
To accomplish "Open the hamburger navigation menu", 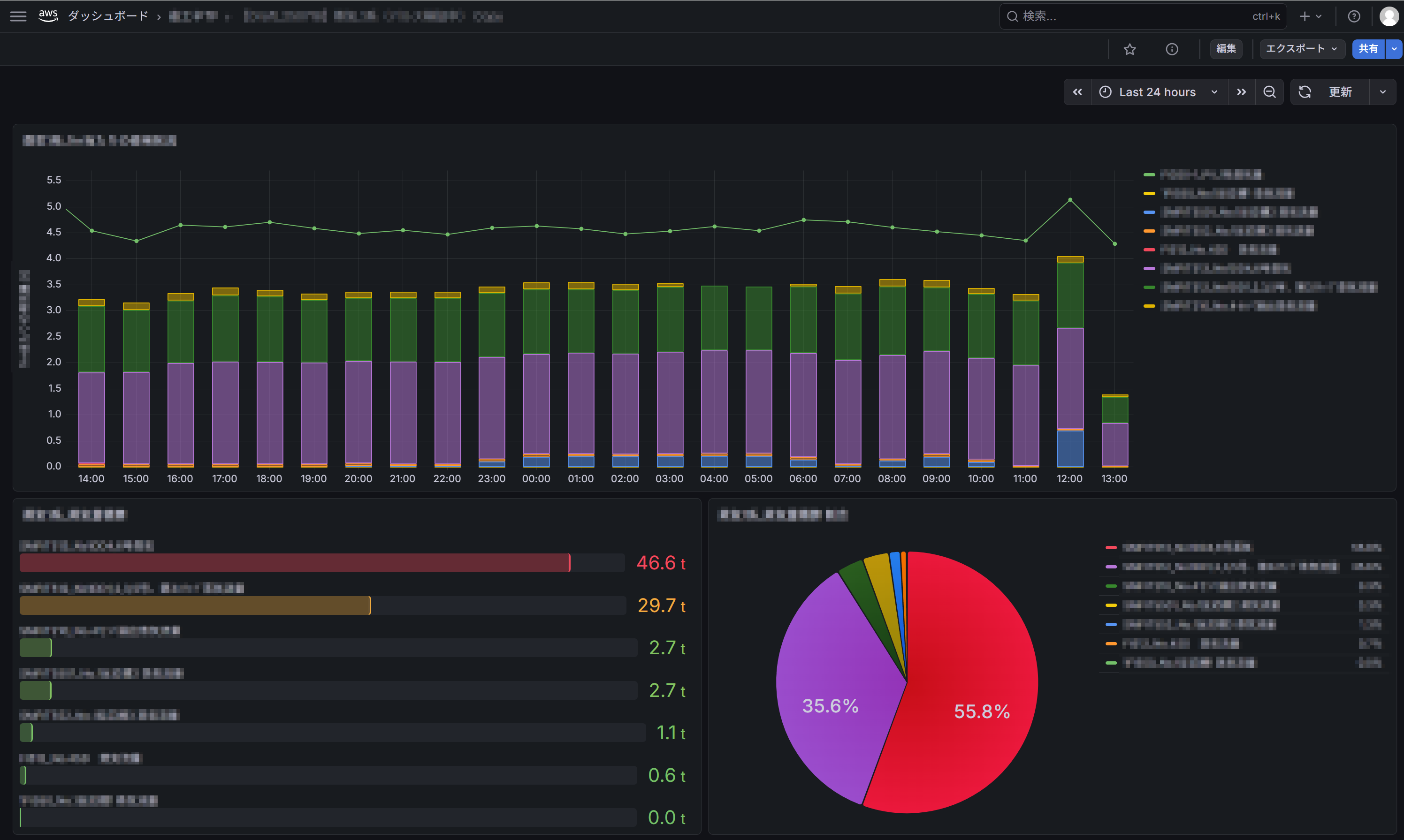I will click(18, 16).
